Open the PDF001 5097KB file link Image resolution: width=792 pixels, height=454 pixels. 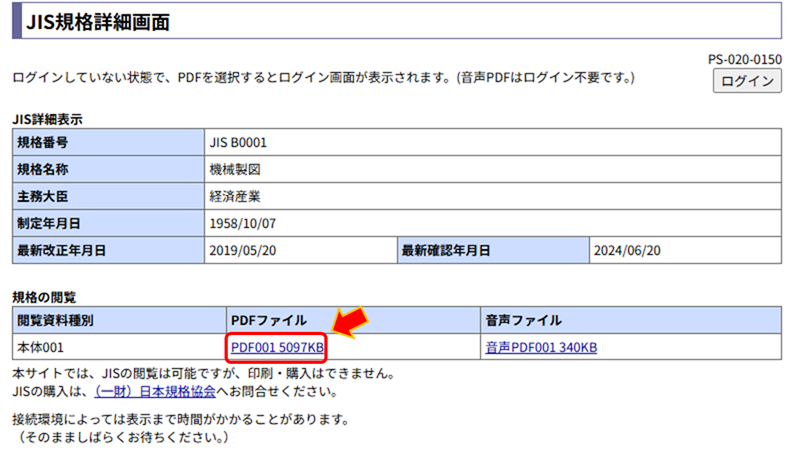277,348
